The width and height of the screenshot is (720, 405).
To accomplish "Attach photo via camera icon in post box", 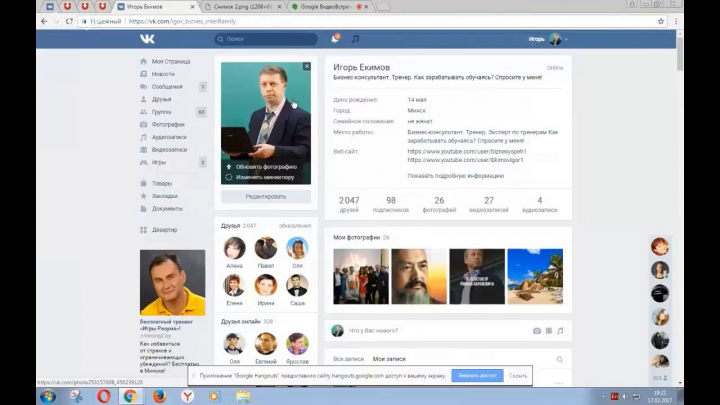I will tap(537, 331).
